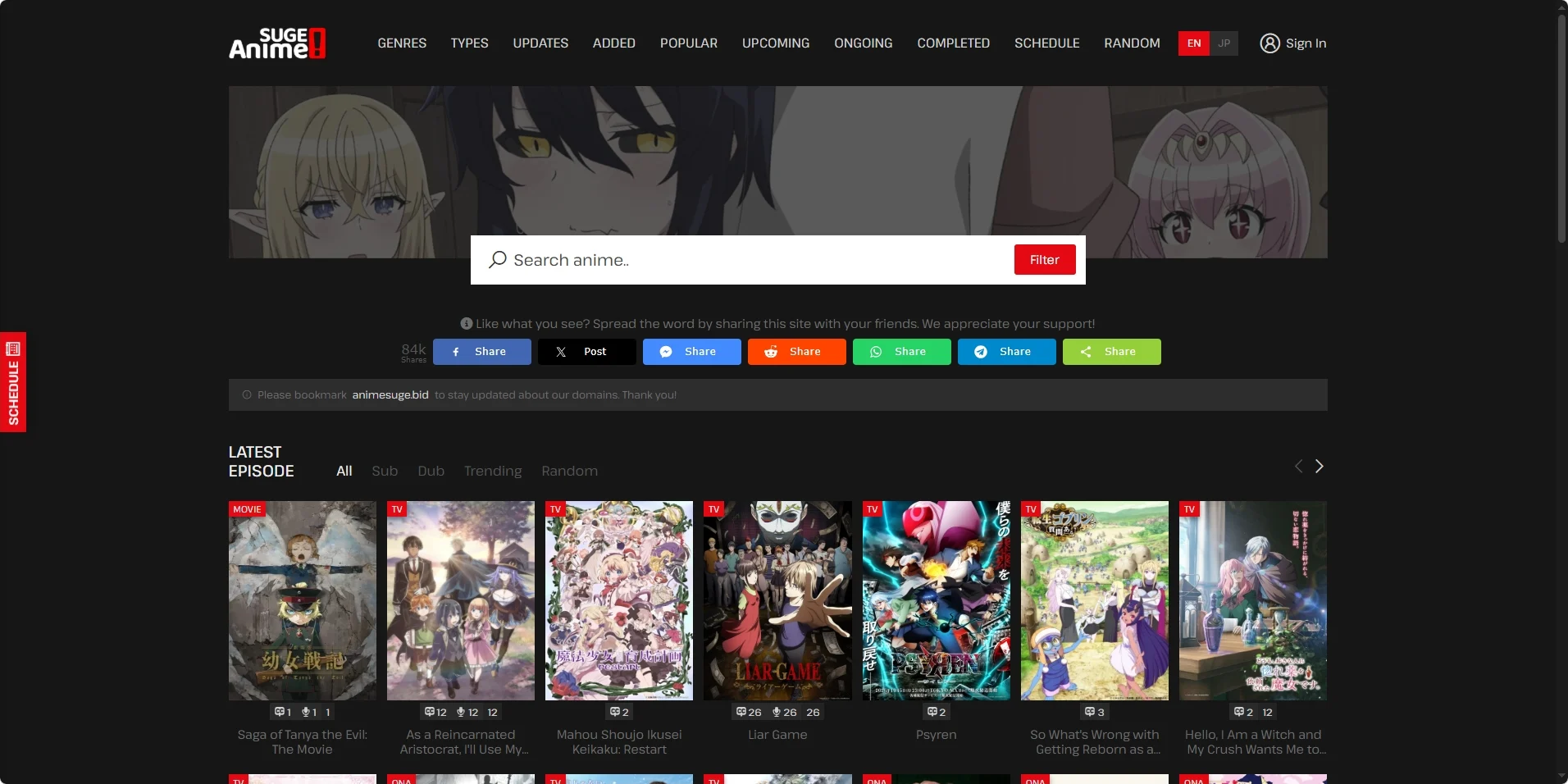Screen dimensions: 1568x784
Task: Pick a RANDOM anime
Action: [x=1132, y=43]
